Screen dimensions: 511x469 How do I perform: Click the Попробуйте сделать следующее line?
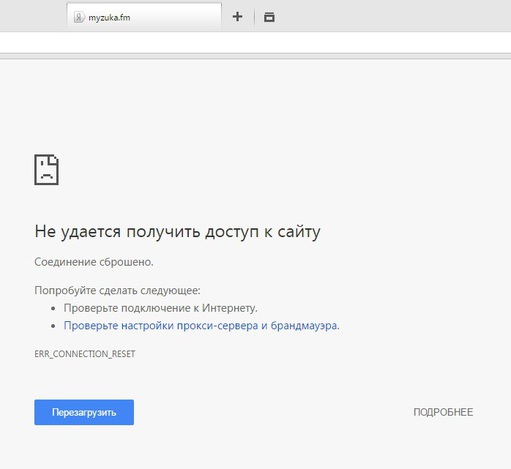click(x=117, y=290)
